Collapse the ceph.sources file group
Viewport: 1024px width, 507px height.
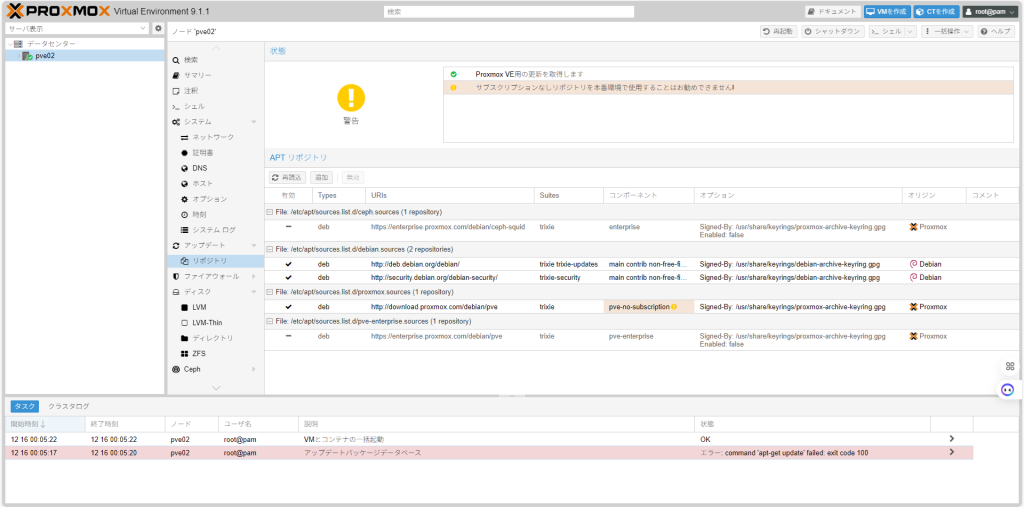pyautogui.click(x=269, y=212)
